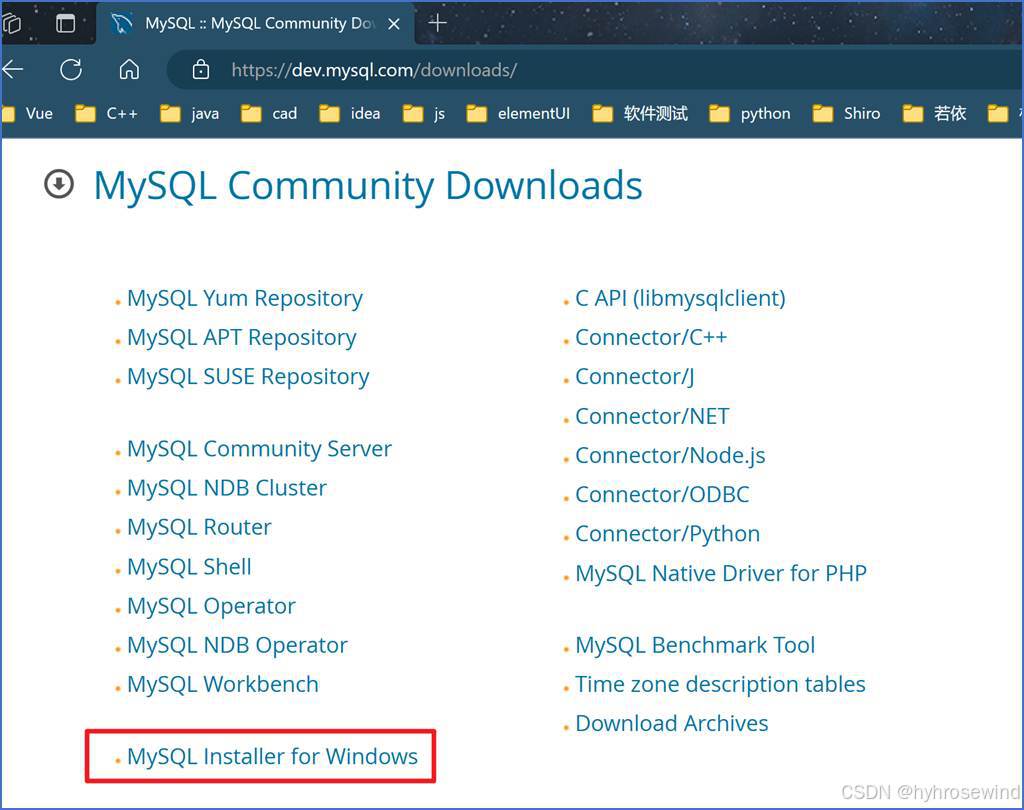Go to browser home page icon
Viewport: 1024px width, 810px height.
click(129, 69)
